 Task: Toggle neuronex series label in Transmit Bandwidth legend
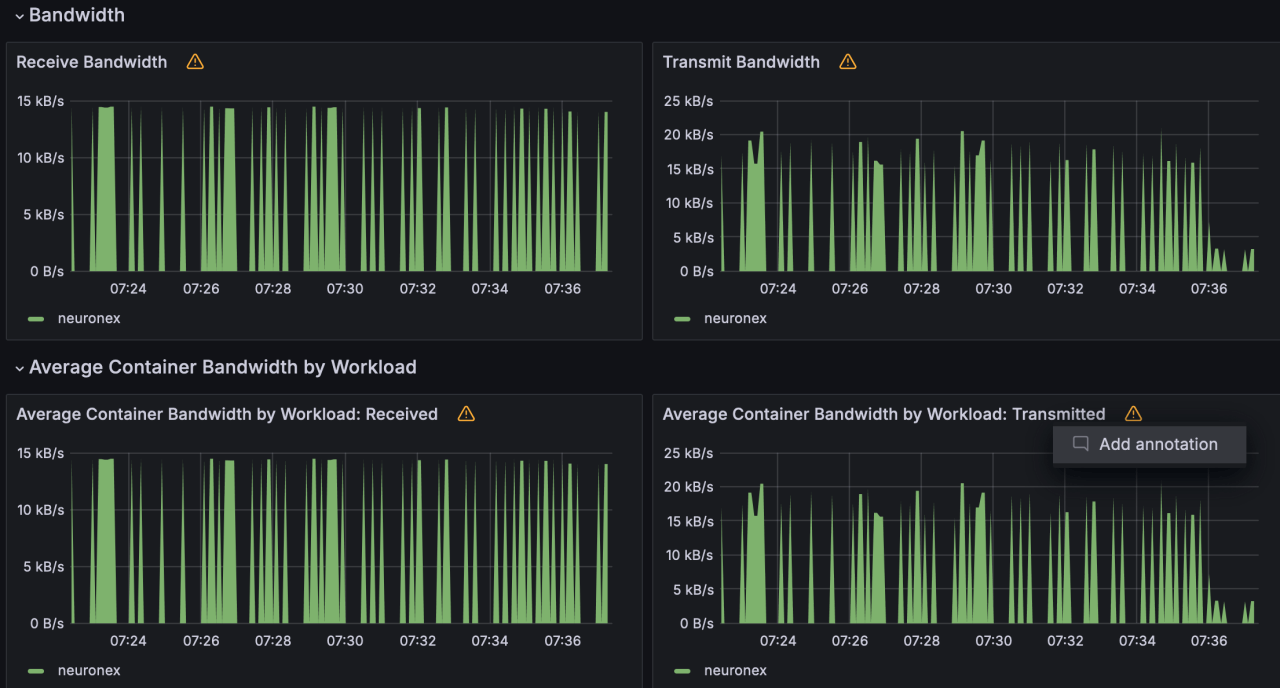(735, 319)
